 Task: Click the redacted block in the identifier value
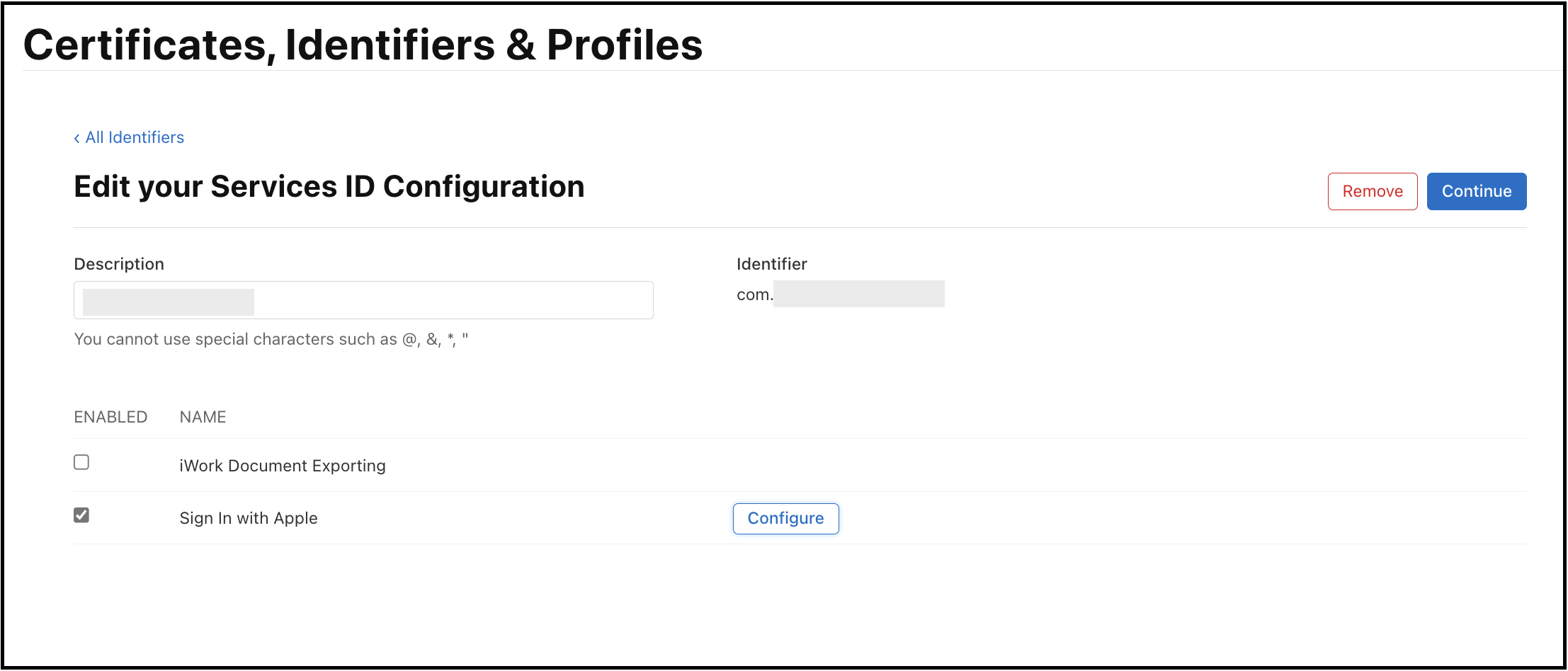coord(858,294)
